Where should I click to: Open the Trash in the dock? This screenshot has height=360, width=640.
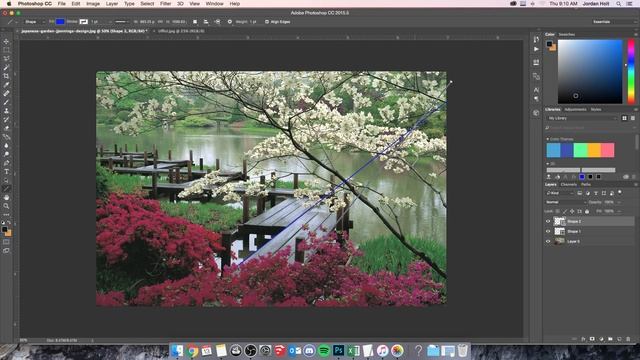click(462, 350)
